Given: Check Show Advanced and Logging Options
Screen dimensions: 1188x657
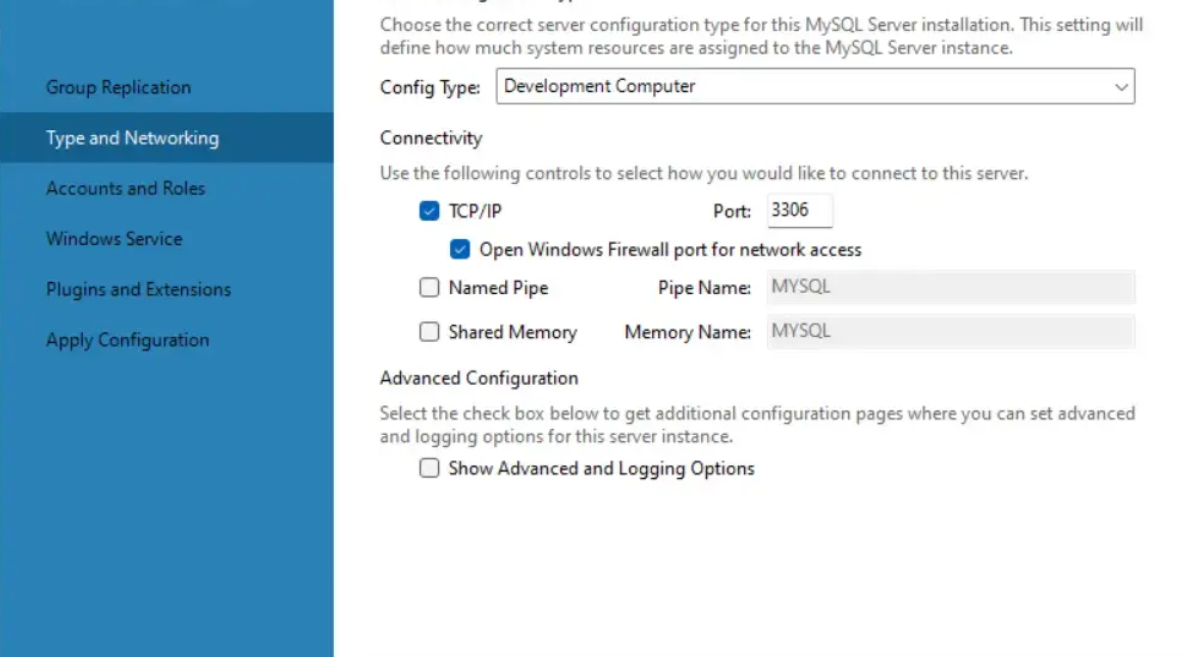Looking at the screenshot, I should pyautogui.click(x=429, y=468).
